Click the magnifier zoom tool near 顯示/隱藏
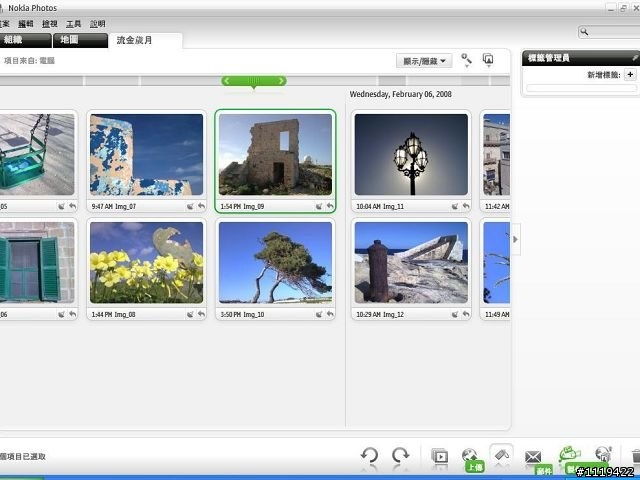640x480 pixels. click(466, 60)
